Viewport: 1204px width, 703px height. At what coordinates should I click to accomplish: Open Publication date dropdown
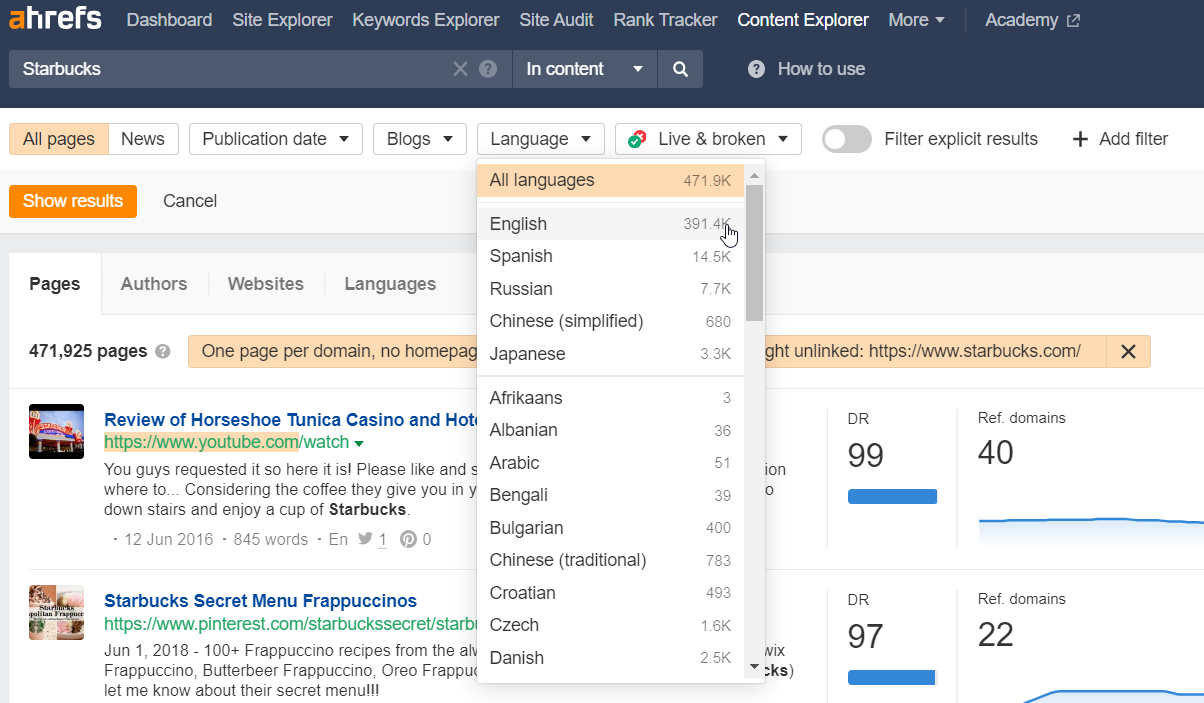(275, 139)
